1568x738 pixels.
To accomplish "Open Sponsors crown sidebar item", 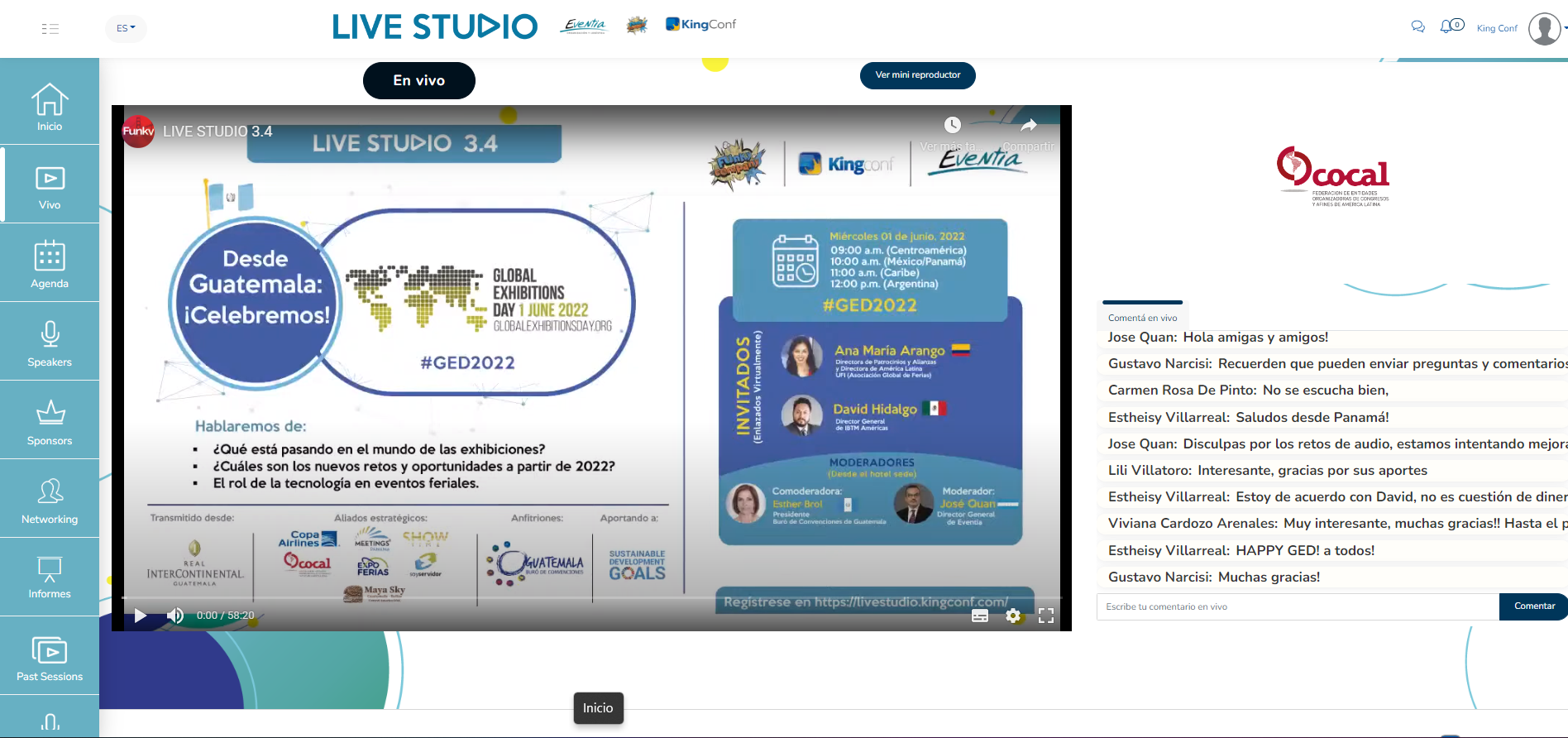I will (x=50, y=421).
